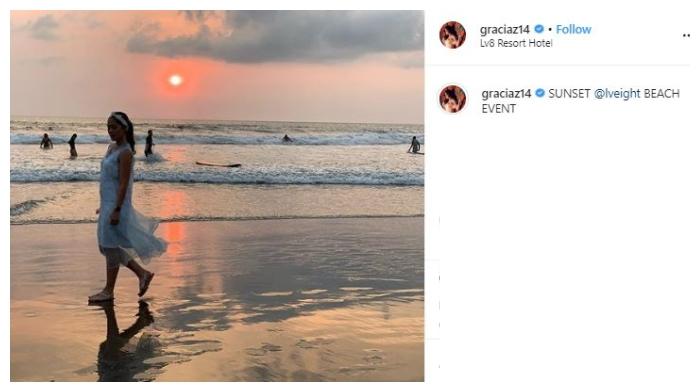
Task: Click the group of swimmers at left
Action: pyautogui.click(x=59, y=143)
